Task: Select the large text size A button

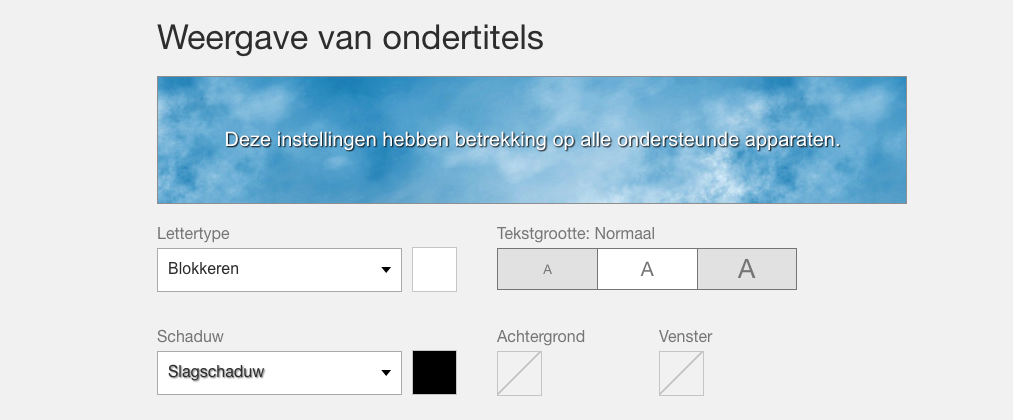Action: tap(746, 269)
